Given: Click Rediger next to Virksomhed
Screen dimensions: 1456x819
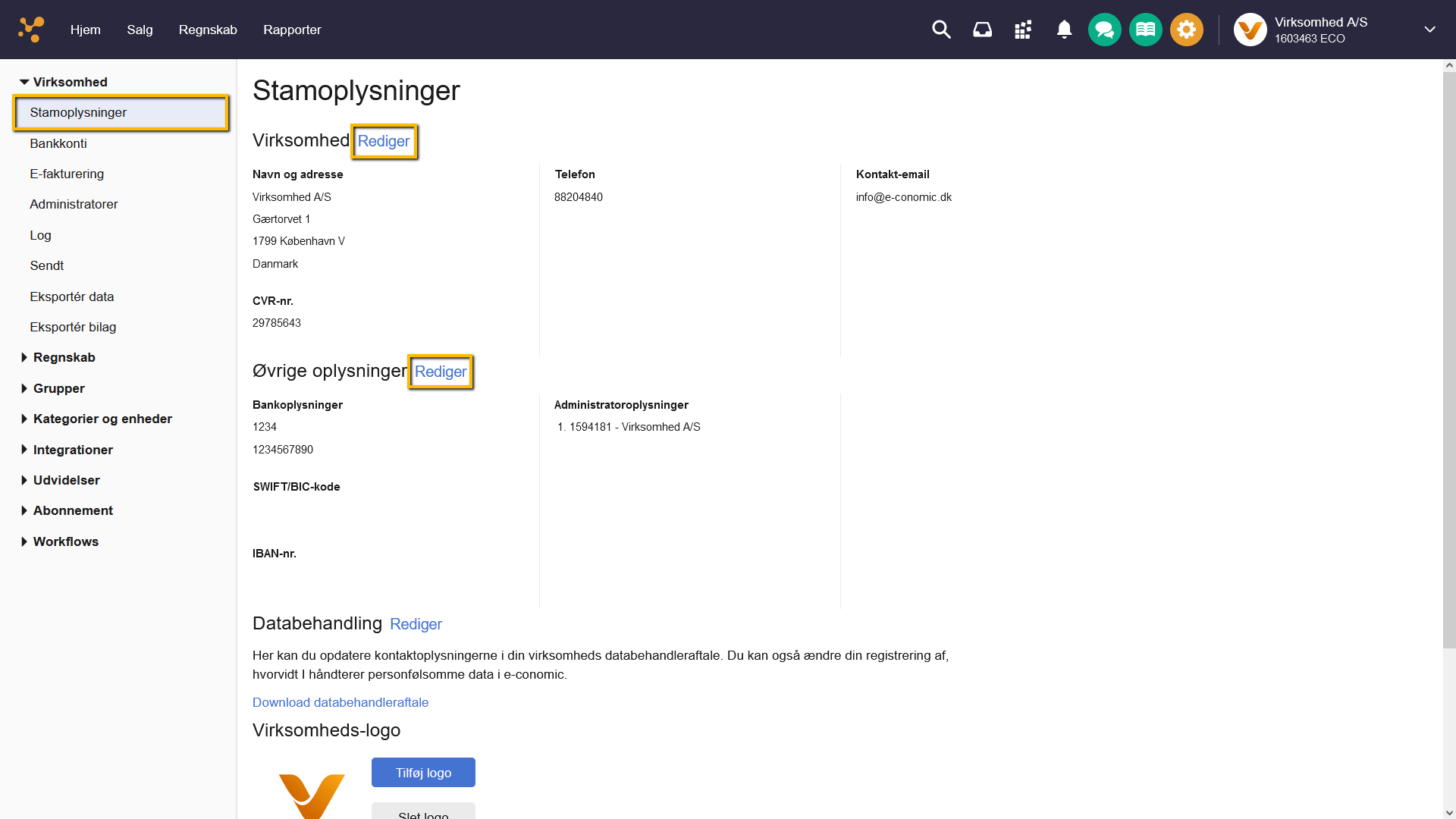Looking at the screenshot, I should tap(384, 141).
